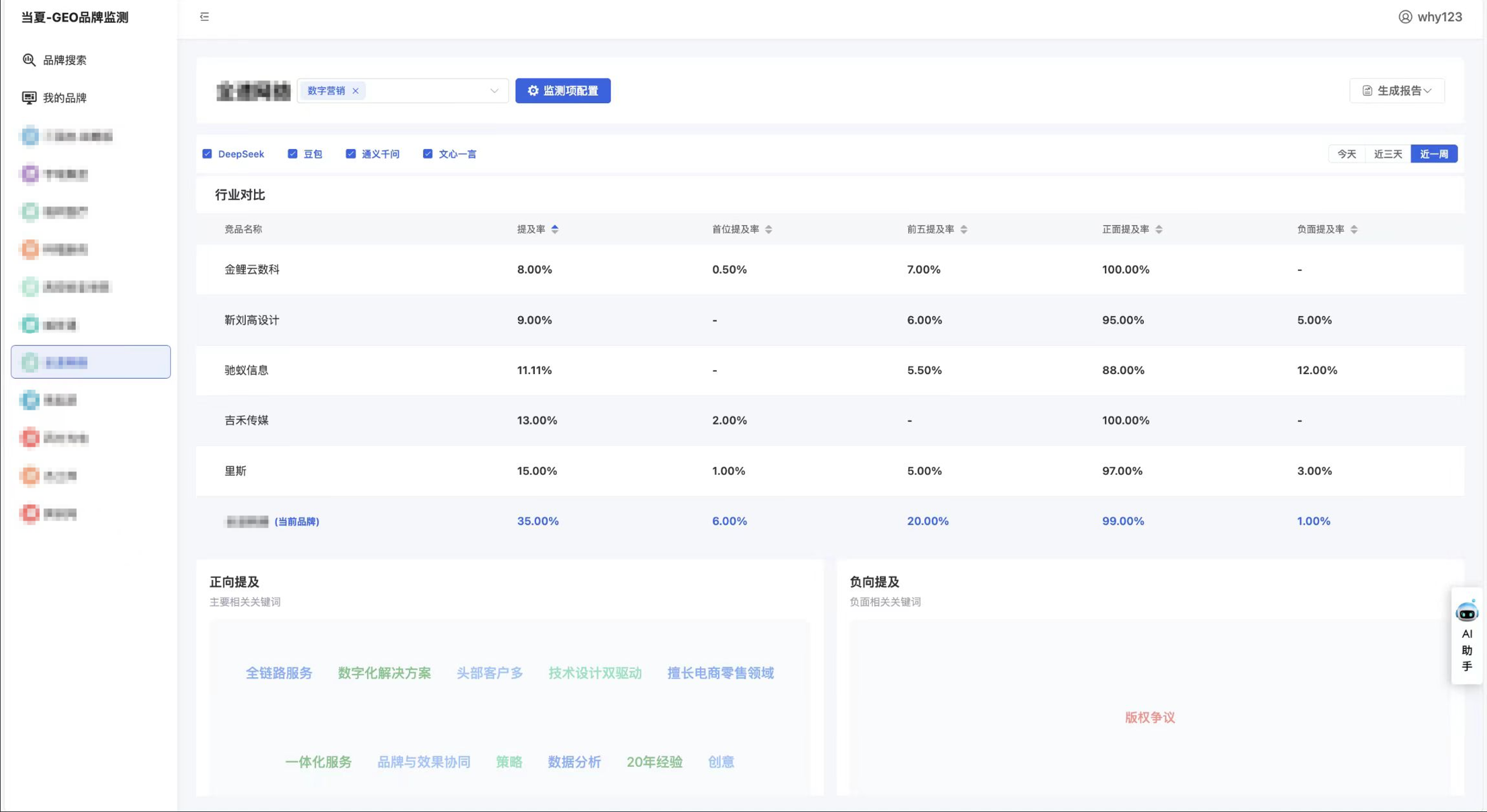This screenshot has height=812, width=1487.
Task: Toggle the 豆包 checkbox
Action: 292,154
